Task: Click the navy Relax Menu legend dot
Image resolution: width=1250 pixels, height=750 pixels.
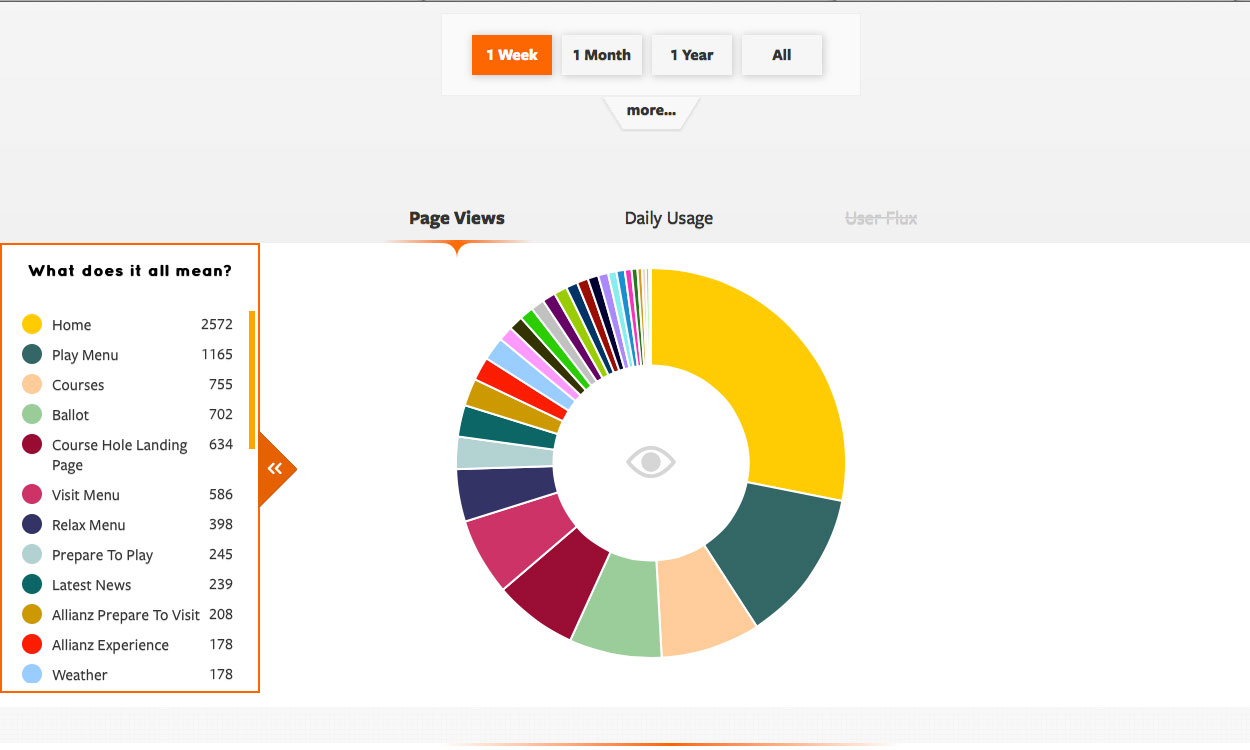Action: [x=32, y=524]
